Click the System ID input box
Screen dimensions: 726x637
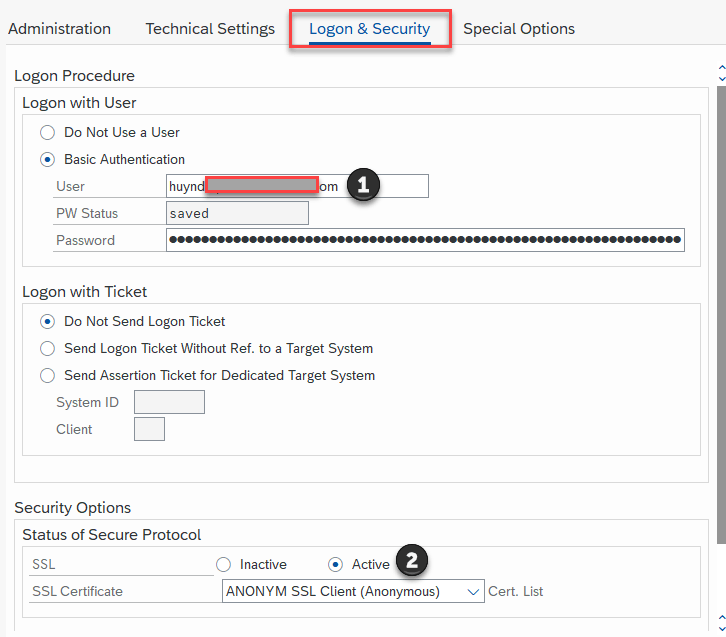point(169,403)
